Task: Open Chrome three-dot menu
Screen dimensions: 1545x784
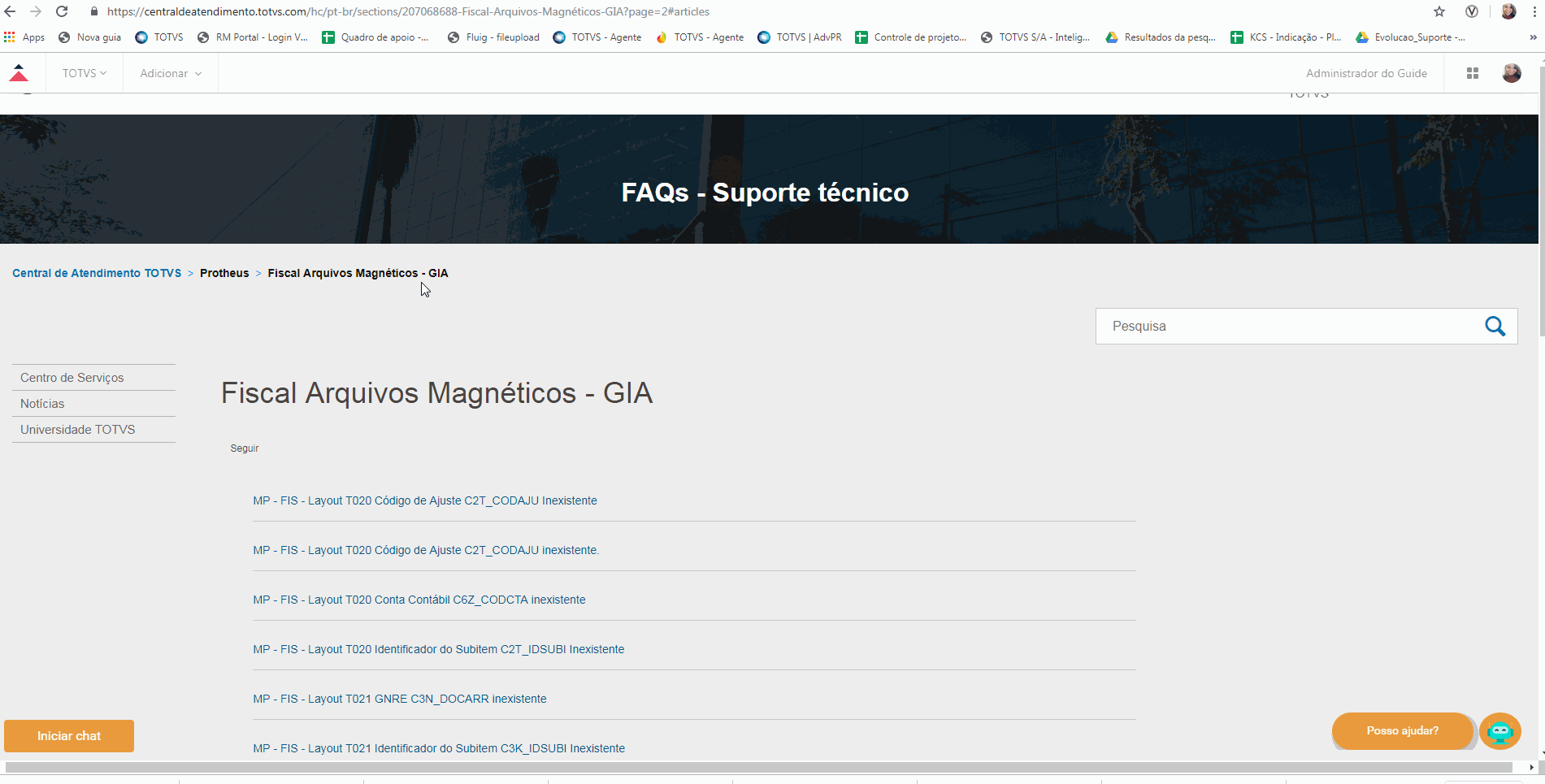Action: 1534,11
